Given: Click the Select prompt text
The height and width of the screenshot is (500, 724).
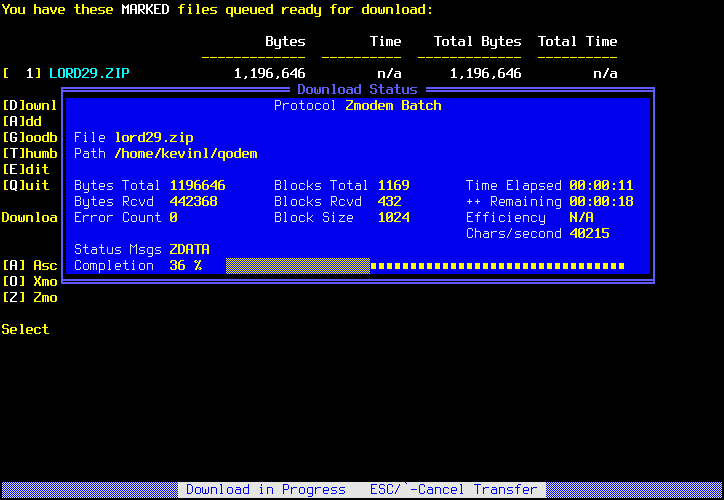Looking at the screenshot, I should (25, 329).
